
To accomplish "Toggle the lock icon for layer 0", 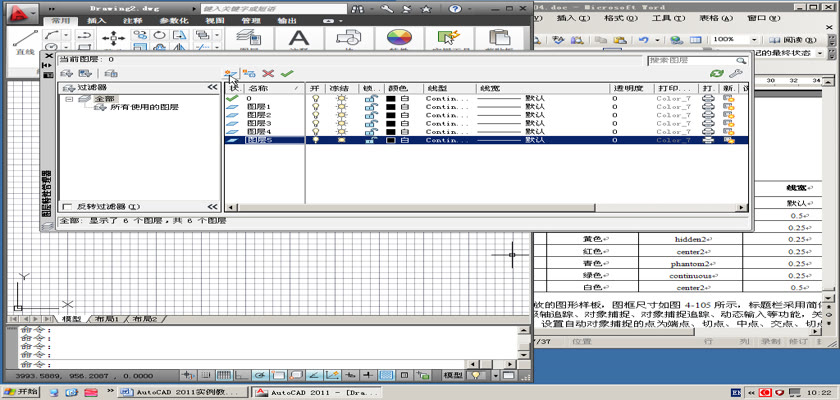I will coord(370,99).
